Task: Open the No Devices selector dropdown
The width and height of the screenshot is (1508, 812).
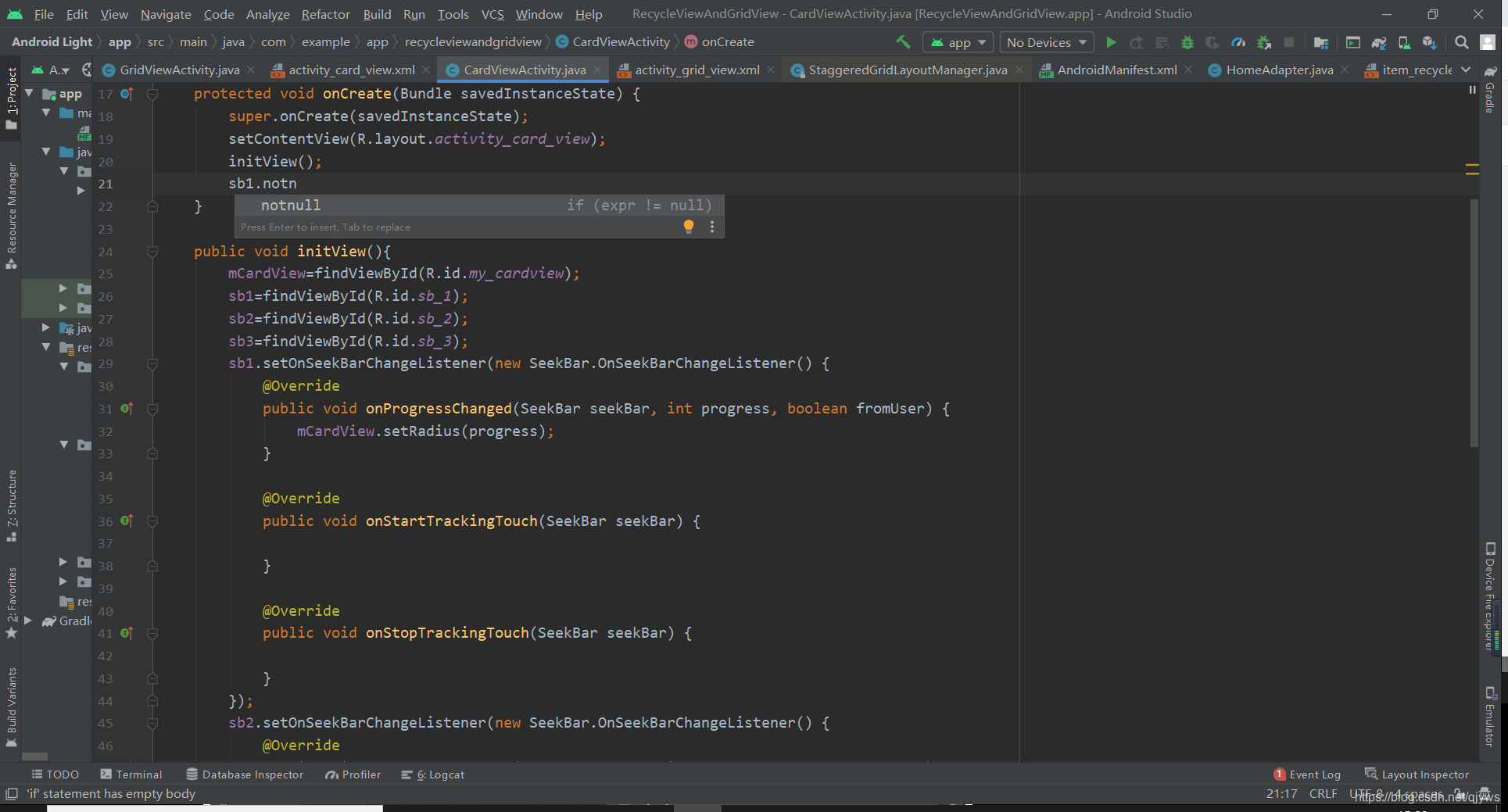Action: [1046, 42]
